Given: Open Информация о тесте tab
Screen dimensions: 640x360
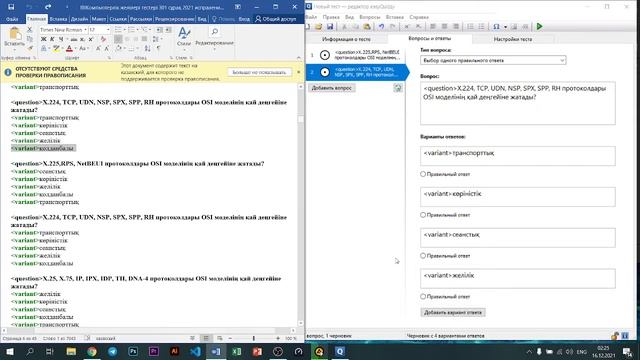Looking at the screenshot, I should click(x=346, y=39).
